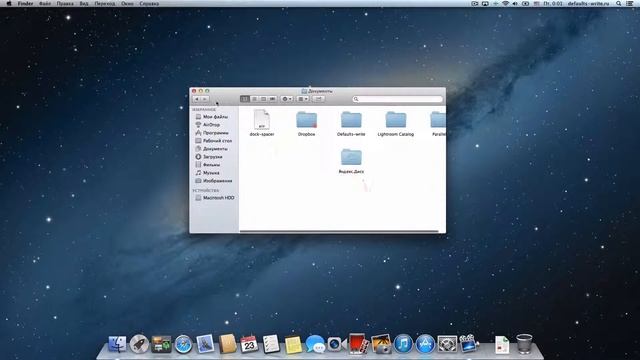Screen dimensions: 640x360
Task: Click the Finder search field
Action: coord(398,99)
